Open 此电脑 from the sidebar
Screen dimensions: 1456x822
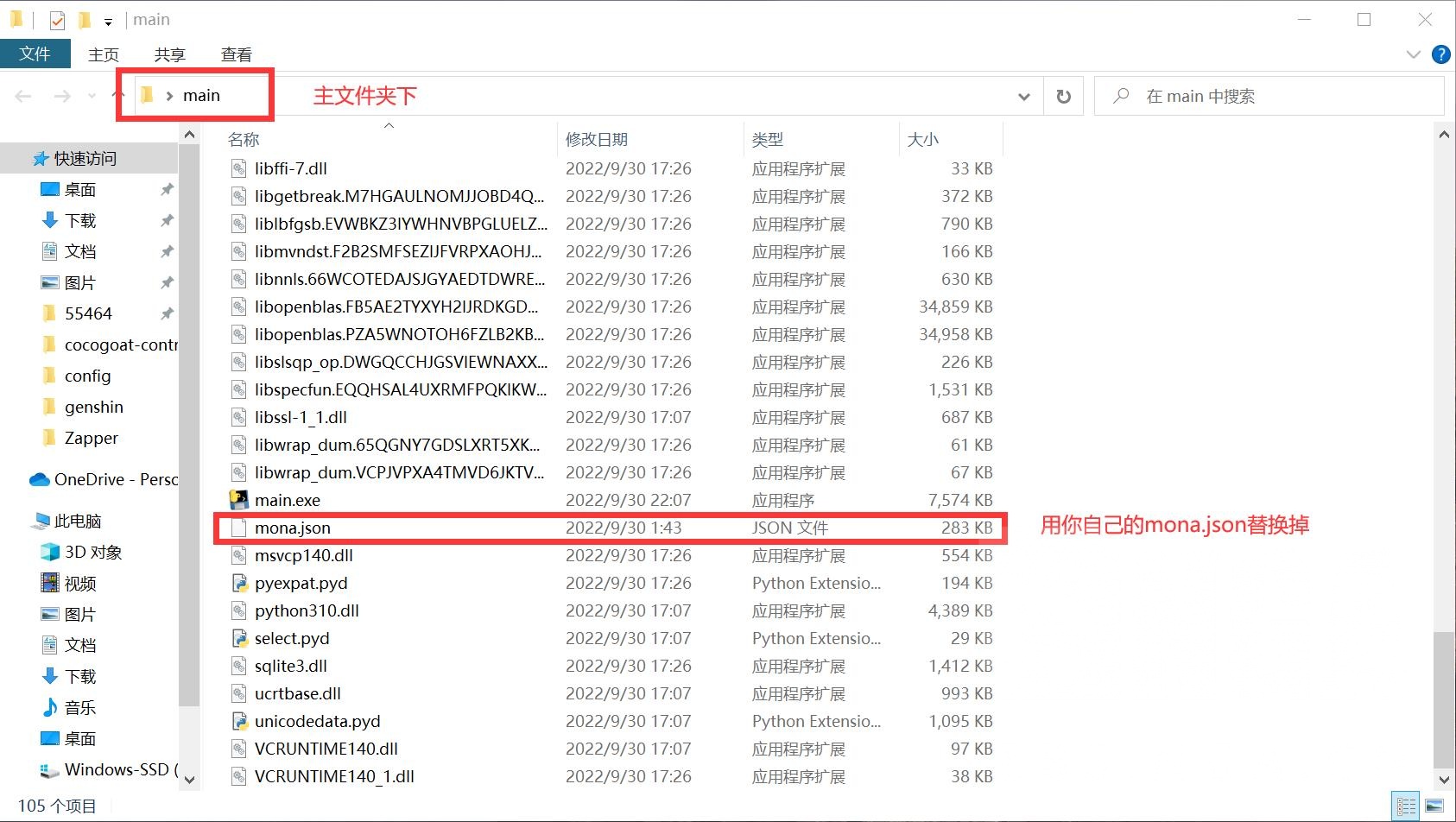(76, 521)
